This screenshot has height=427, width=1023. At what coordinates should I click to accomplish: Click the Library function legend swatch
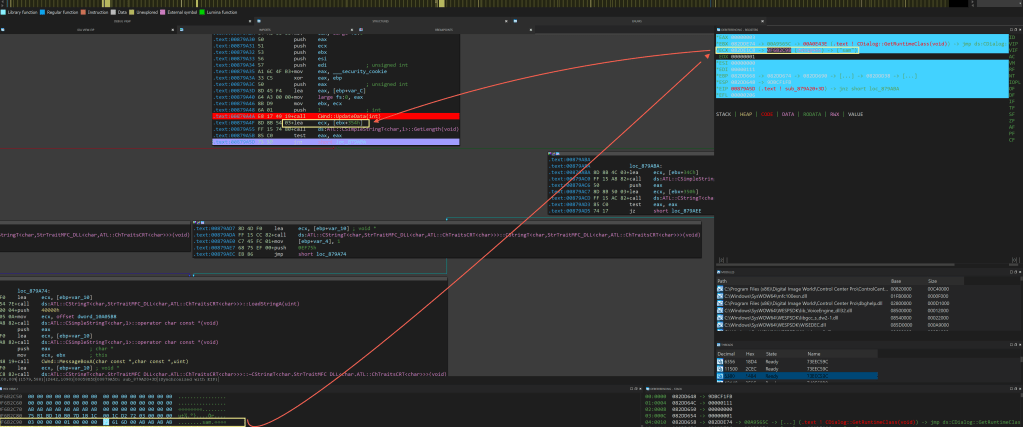(4, 10)
